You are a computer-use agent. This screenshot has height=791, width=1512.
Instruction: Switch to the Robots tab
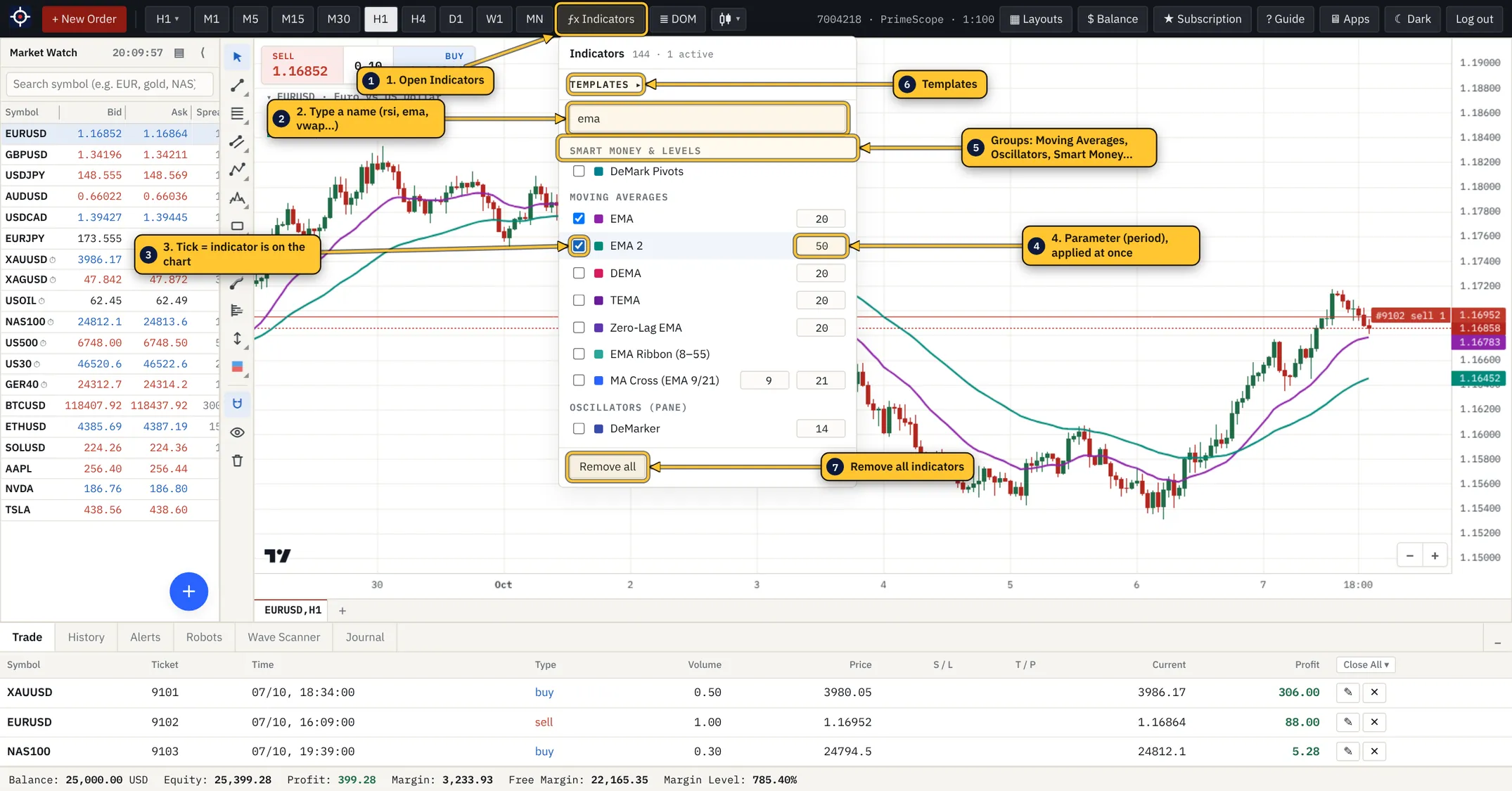tap(204, 637)
